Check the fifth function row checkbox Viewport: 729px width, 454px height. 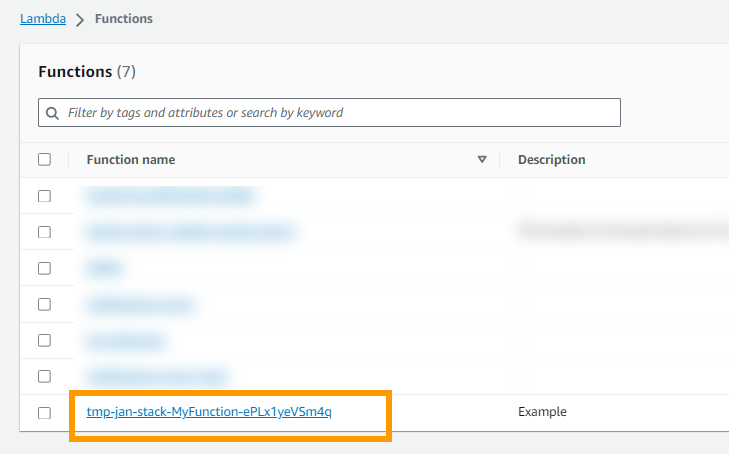44,340
